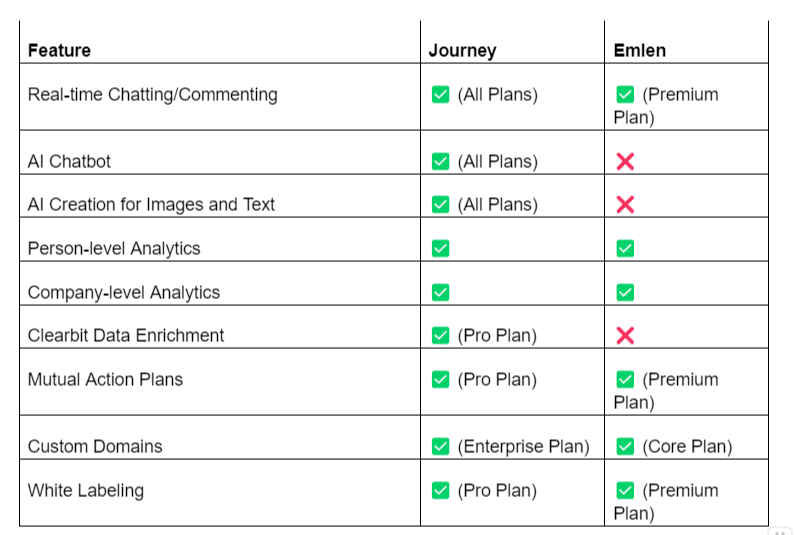795x535 pixels.
Task: Select the Clearbit Data Enrichment feature cell
Action: [x=126, y=335]
